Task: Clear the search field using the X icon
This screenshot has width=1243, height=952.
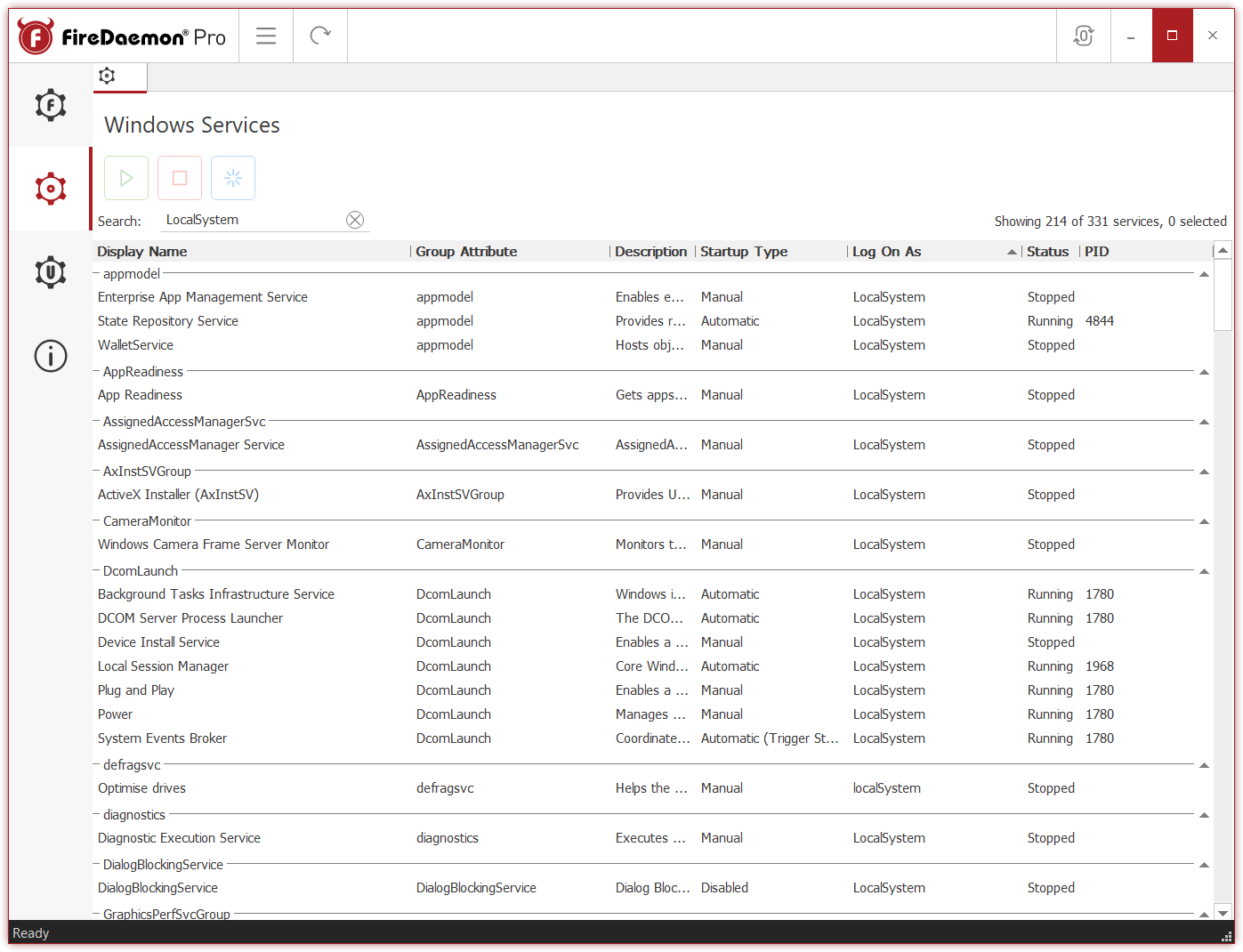Action: click(x=355, y=219)
